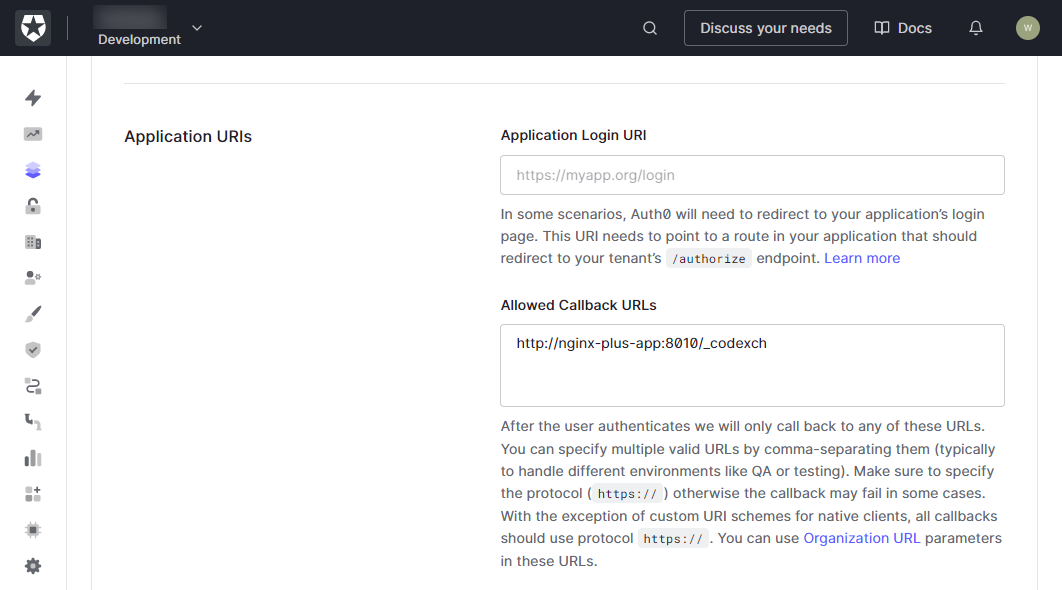Open the Extensions chip icon

33,529
